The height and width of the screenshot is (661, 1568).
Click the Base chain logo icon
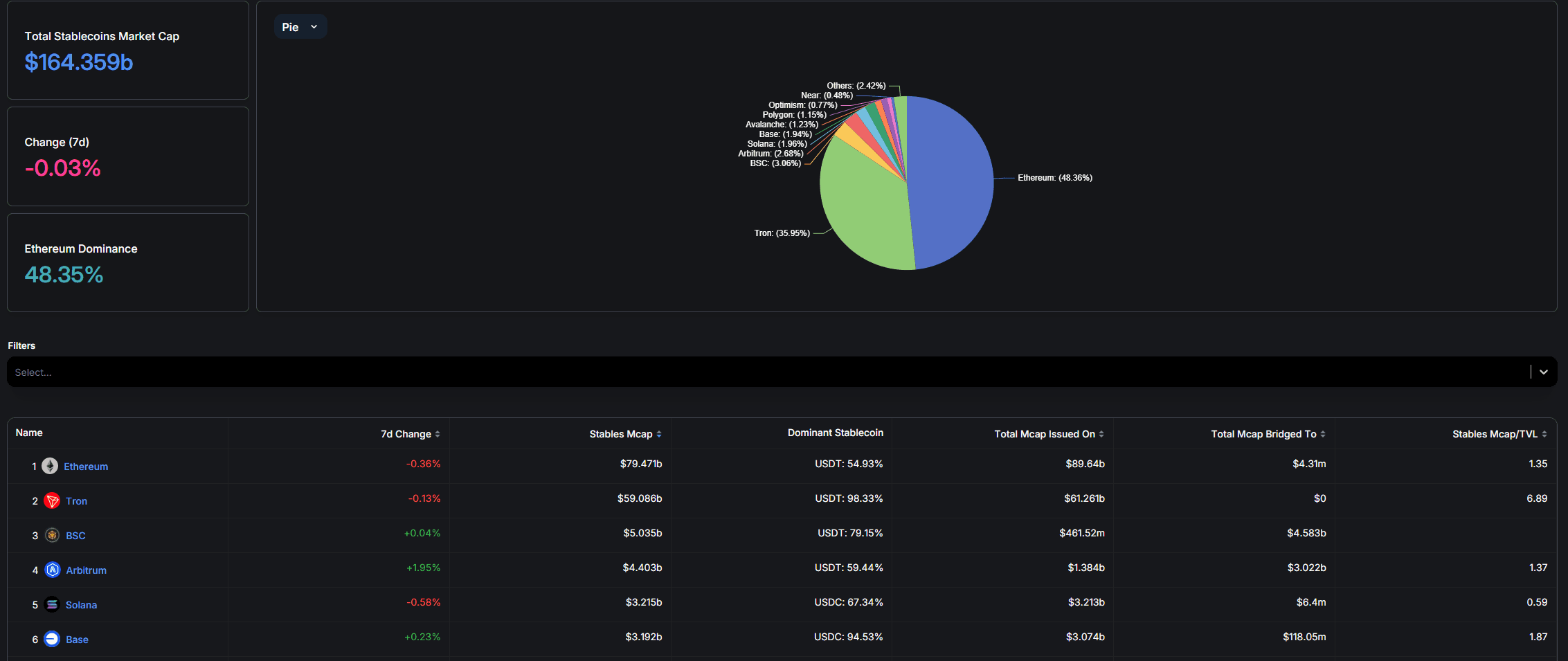(52, 639)
